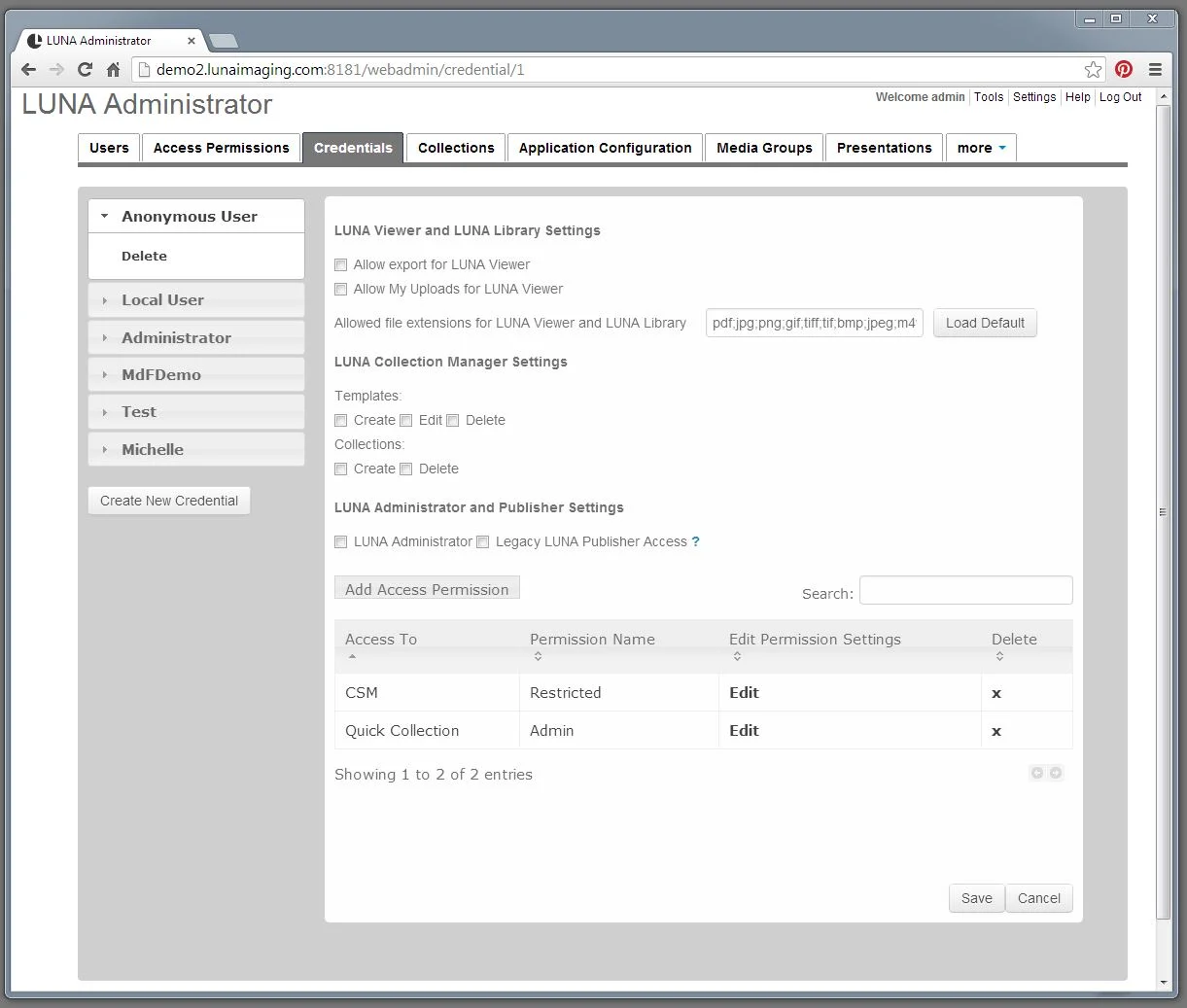Check Templates Edit checkbox
This screenshot has height=1008, width=1187.
tap(406, 420)
